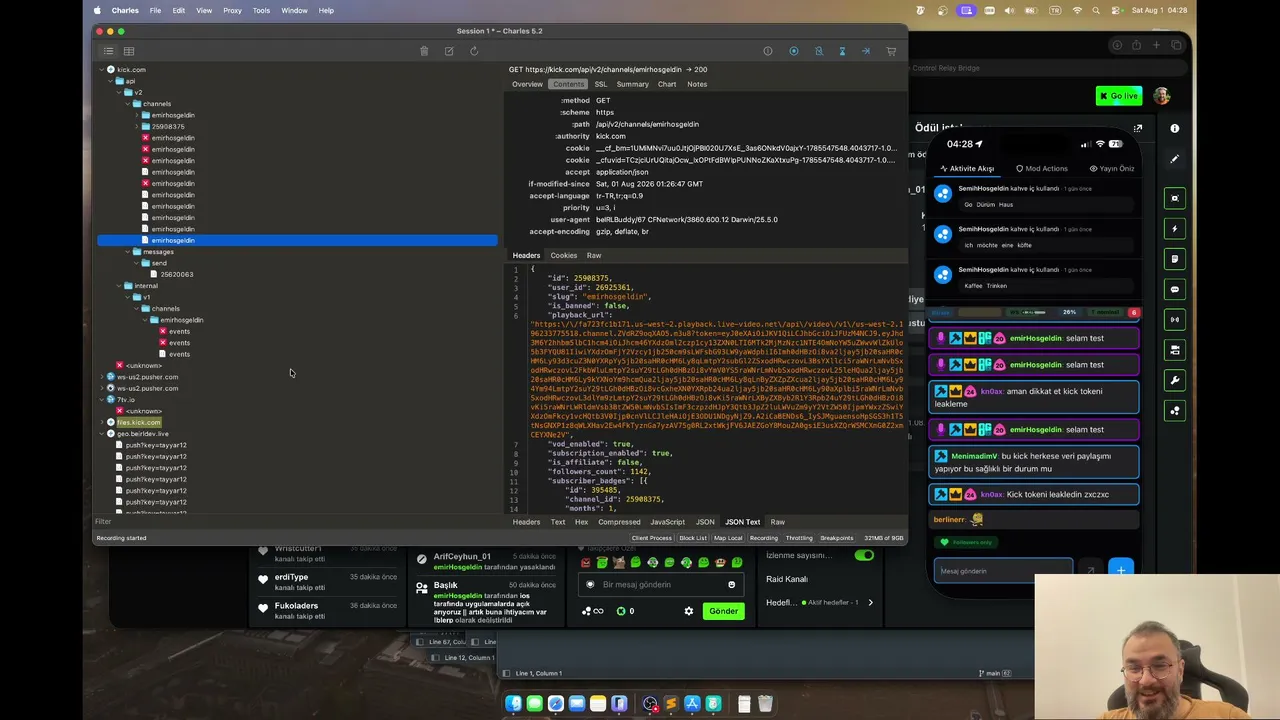Open the Hex response view tab
Viewport: 1280px width, 720px height.
click(581, 522)
